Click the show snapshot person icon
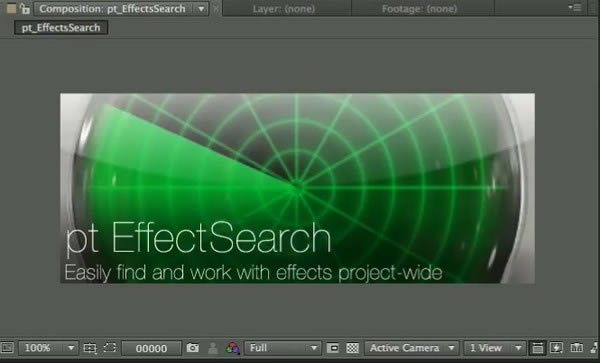The height and width of the screenshot is (363, 600). (213, 348)
